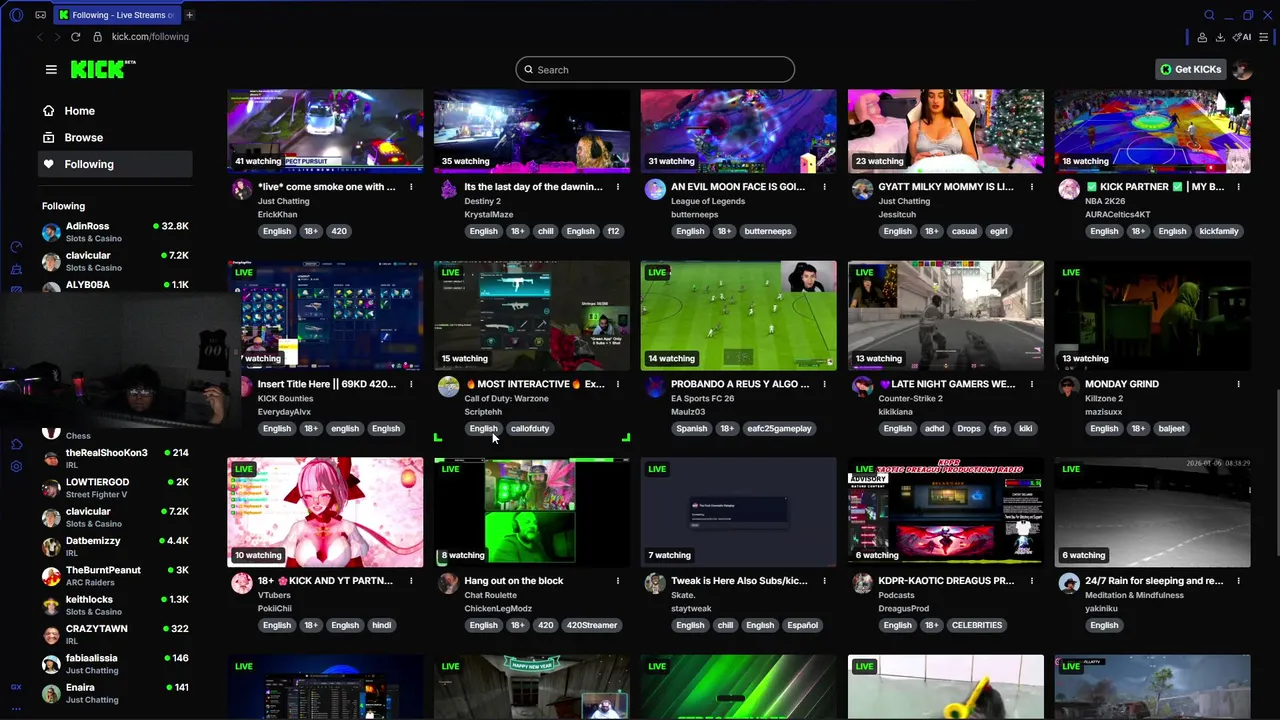
Task: Click the eafc25gameplay tag
Action: click(x=779, y=428)
